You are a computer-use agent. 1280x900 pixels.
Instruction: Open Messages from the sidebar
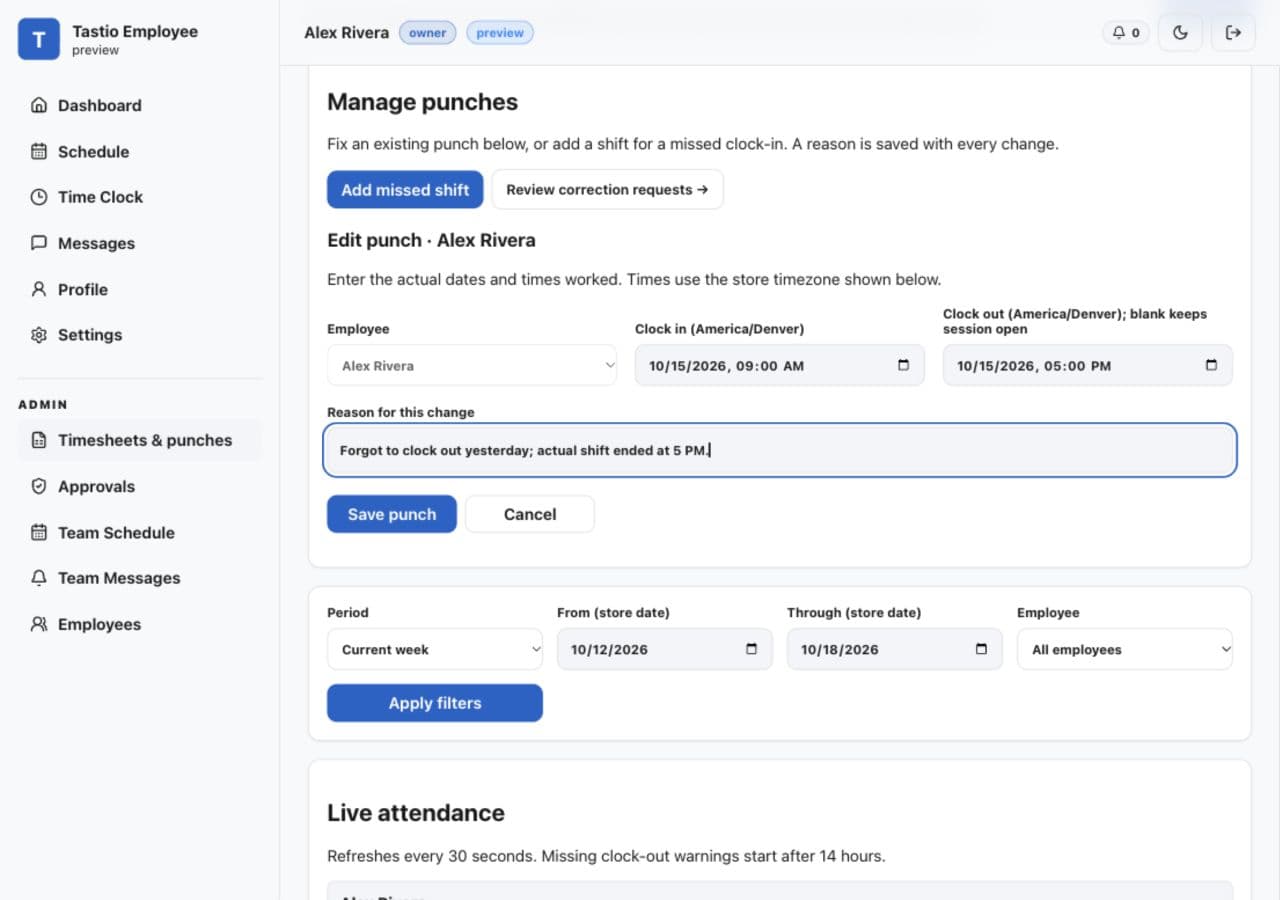point(140,243)
